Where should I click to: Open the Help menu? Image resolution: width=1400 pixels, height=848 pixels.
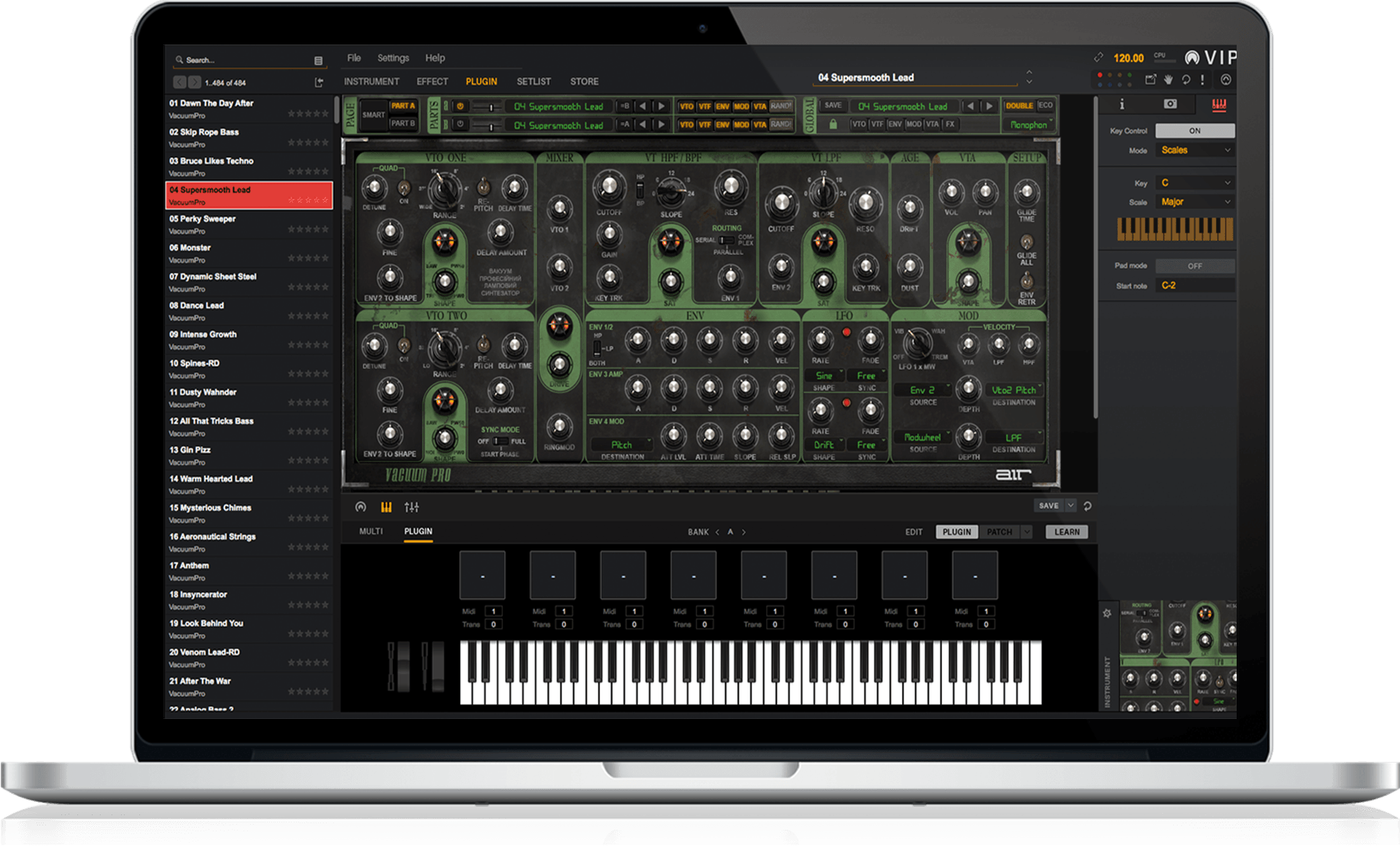click(435, 58)
